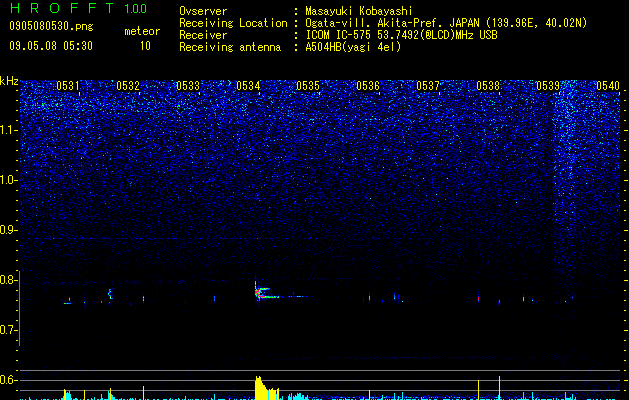The image size is (629, 400).
Task: Click the 0532 time marker
Action: [128, 85]
